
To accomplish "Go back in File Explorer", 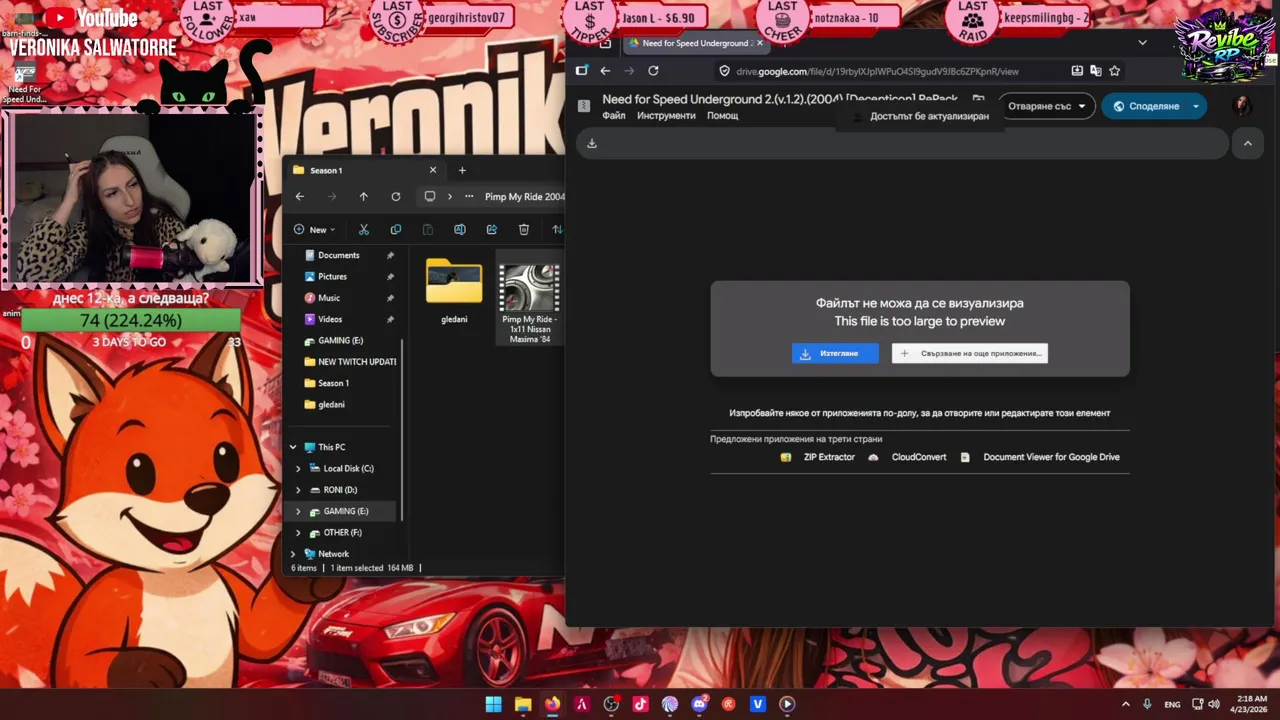I will (299, 196).
